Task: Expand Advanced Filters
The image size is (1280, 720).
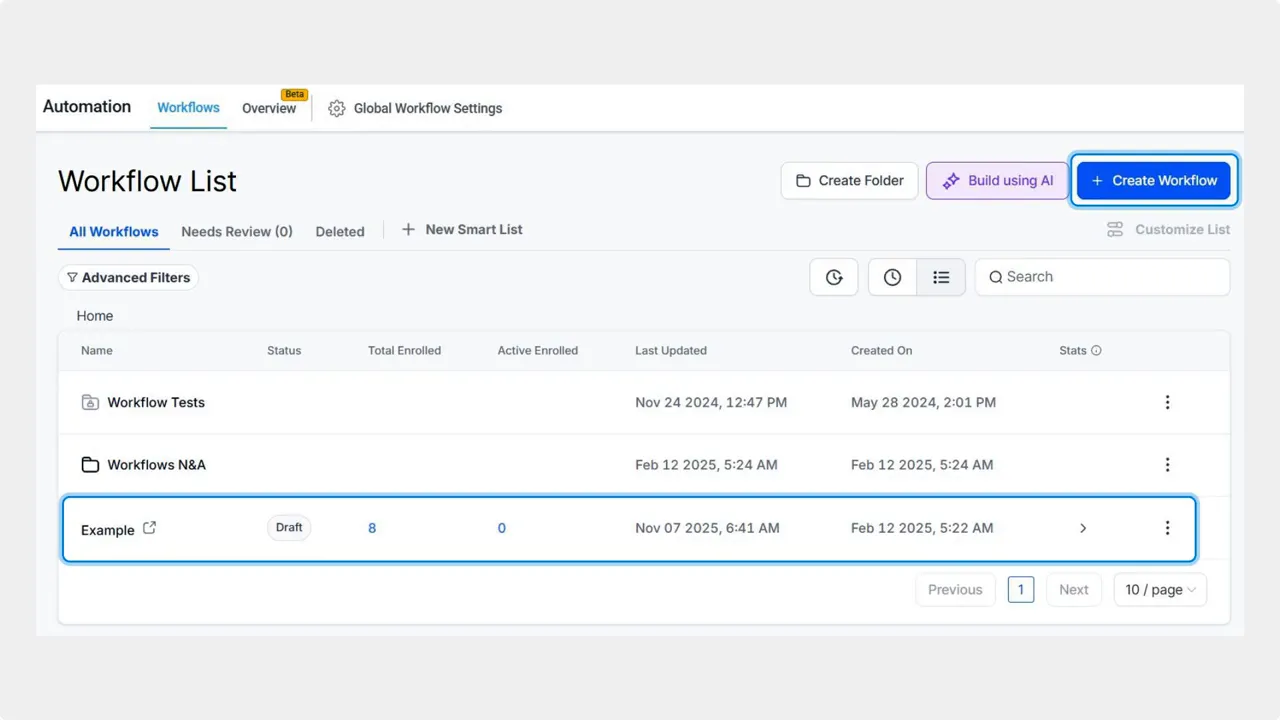Action: click(x=128, y=277)
